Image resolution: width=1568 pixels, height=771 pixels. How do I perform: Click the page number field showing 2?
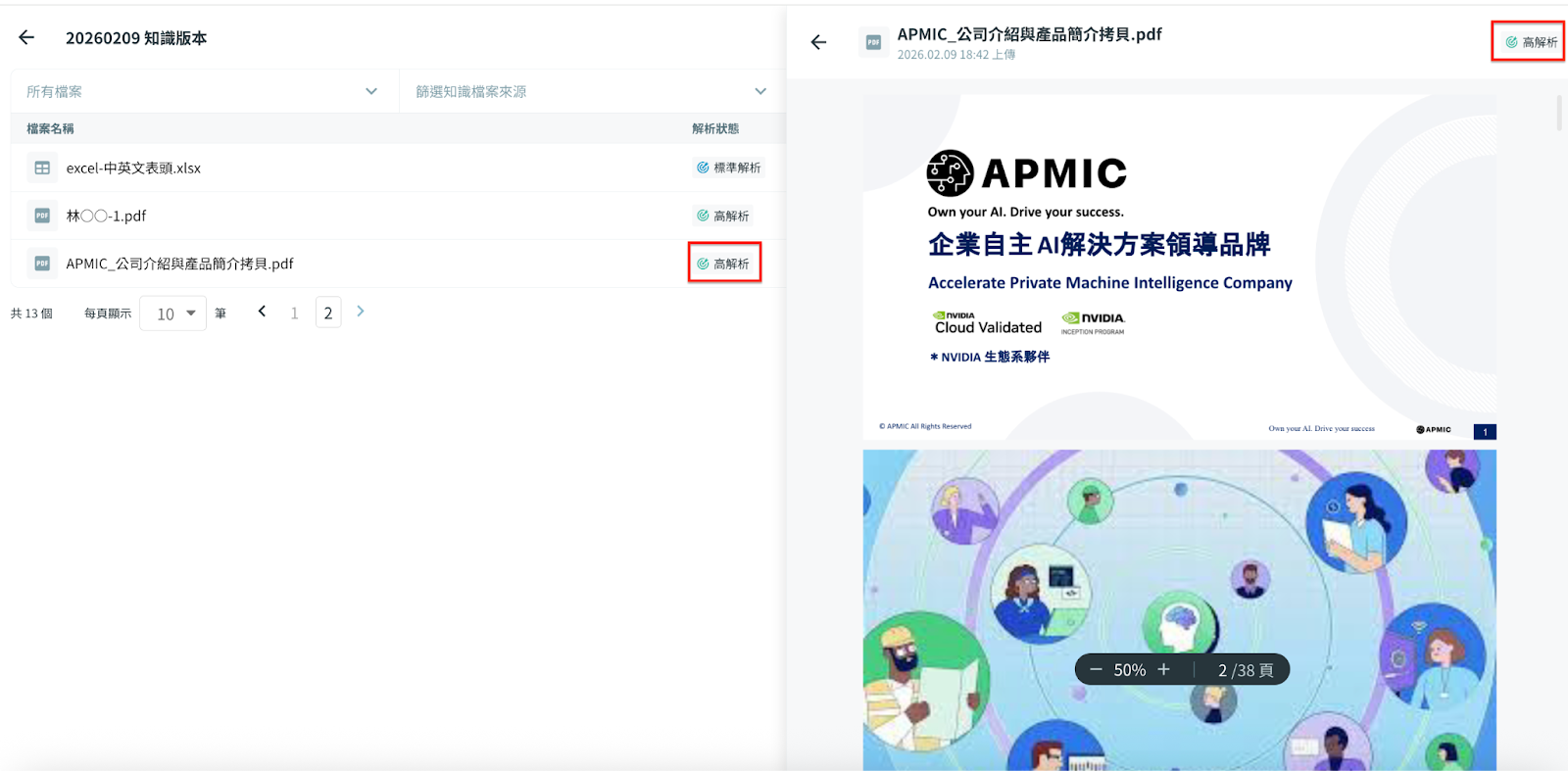1223,670
